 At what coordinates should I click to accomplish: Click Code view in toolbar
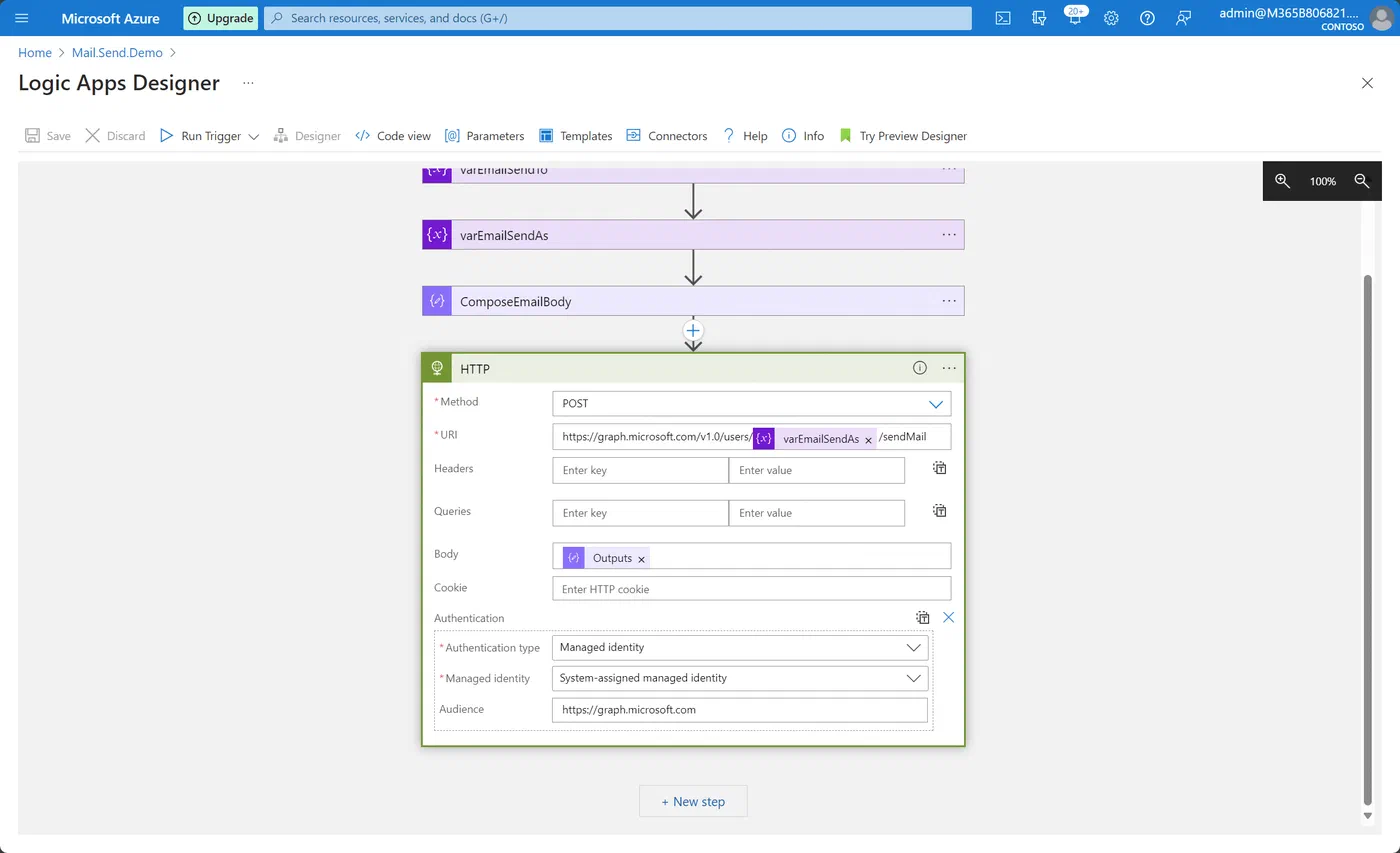point(393,136)
